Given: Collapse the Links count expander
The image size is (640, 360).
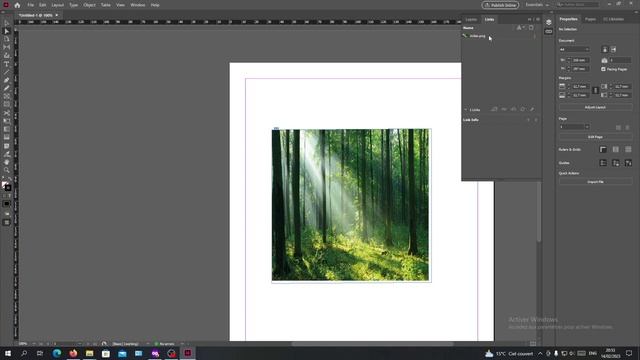Looking at the screenshot, I should tap(465, 110).
